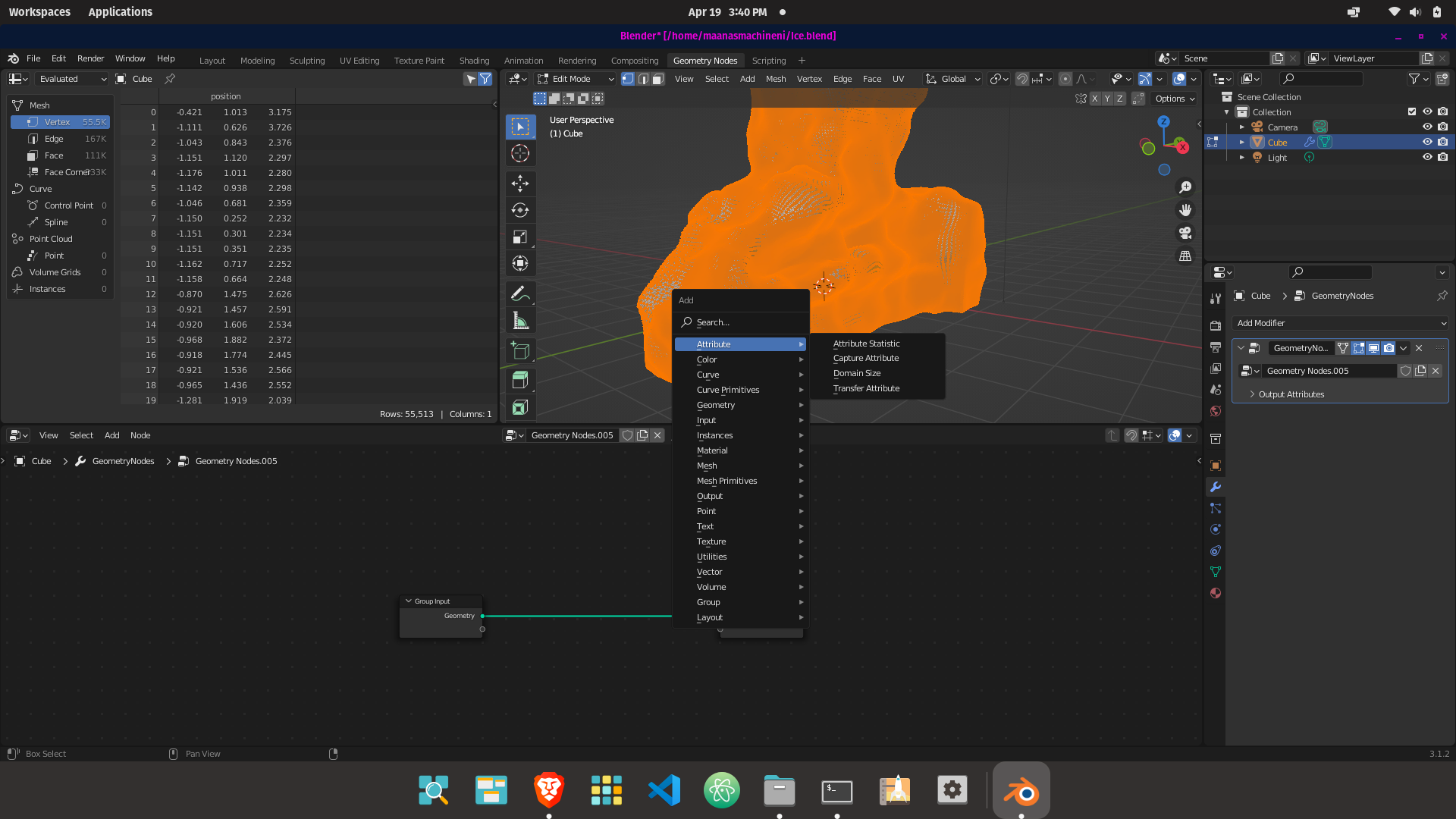Switch perspective/orthographic grid gizmo icon

coord(1185,256)
